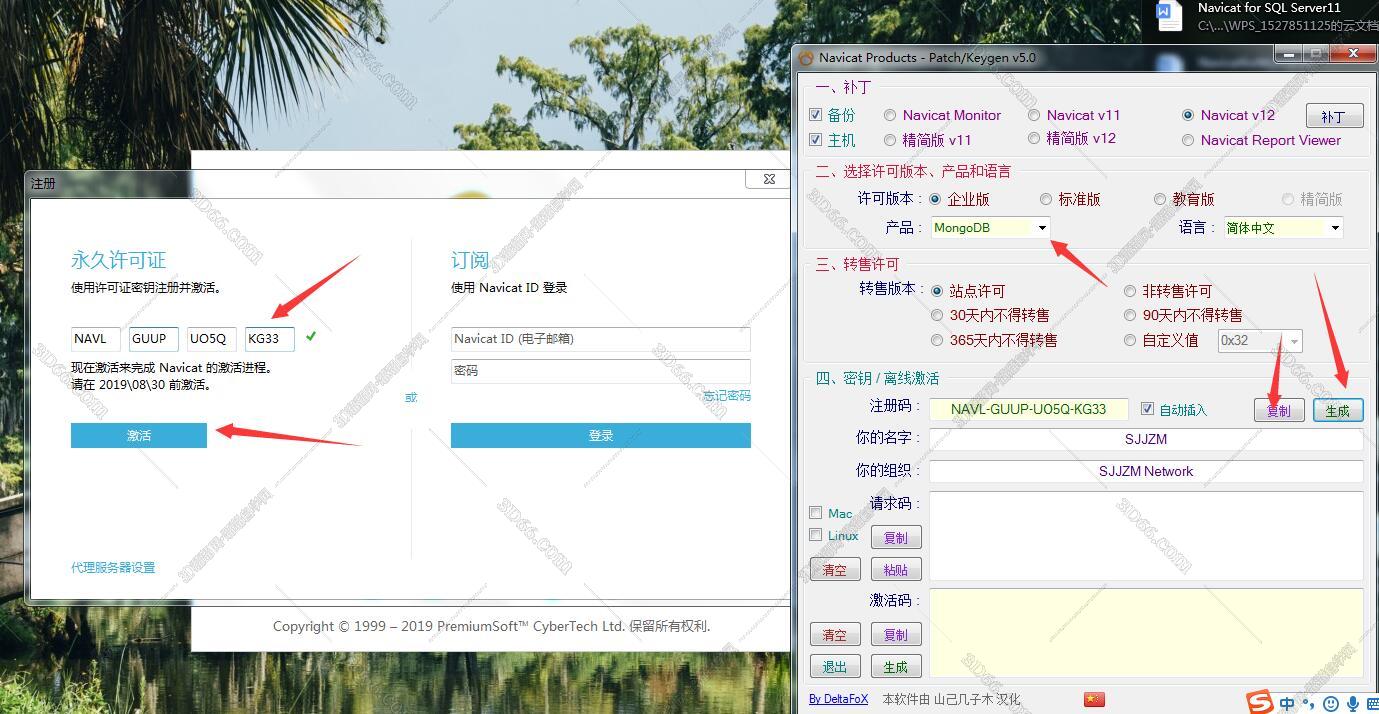
Task: Toggle the 主机 host checkbox
Action: pyautogui.click(x=815, y=140)
